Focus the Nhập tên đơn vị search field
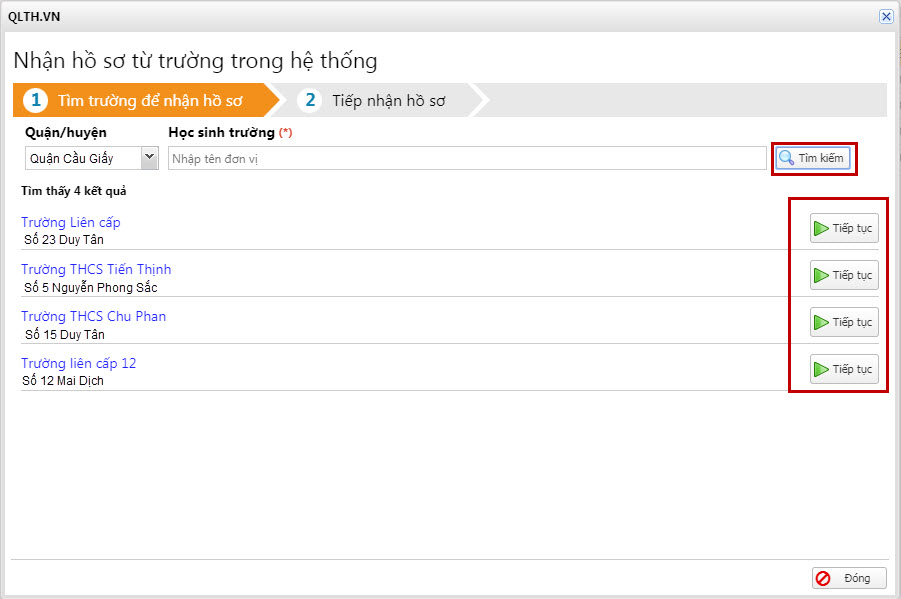 pyautogui.click(x=466, y=158)
